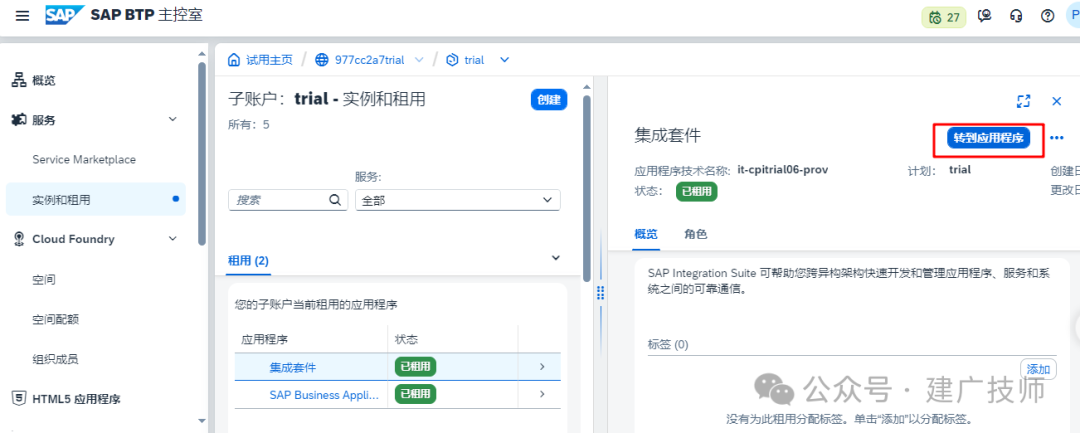Screen dimensions: 1080x433
Task: Open details arrow for 集成套件 row
Action: pyautogui.click(x=542, y=367)
